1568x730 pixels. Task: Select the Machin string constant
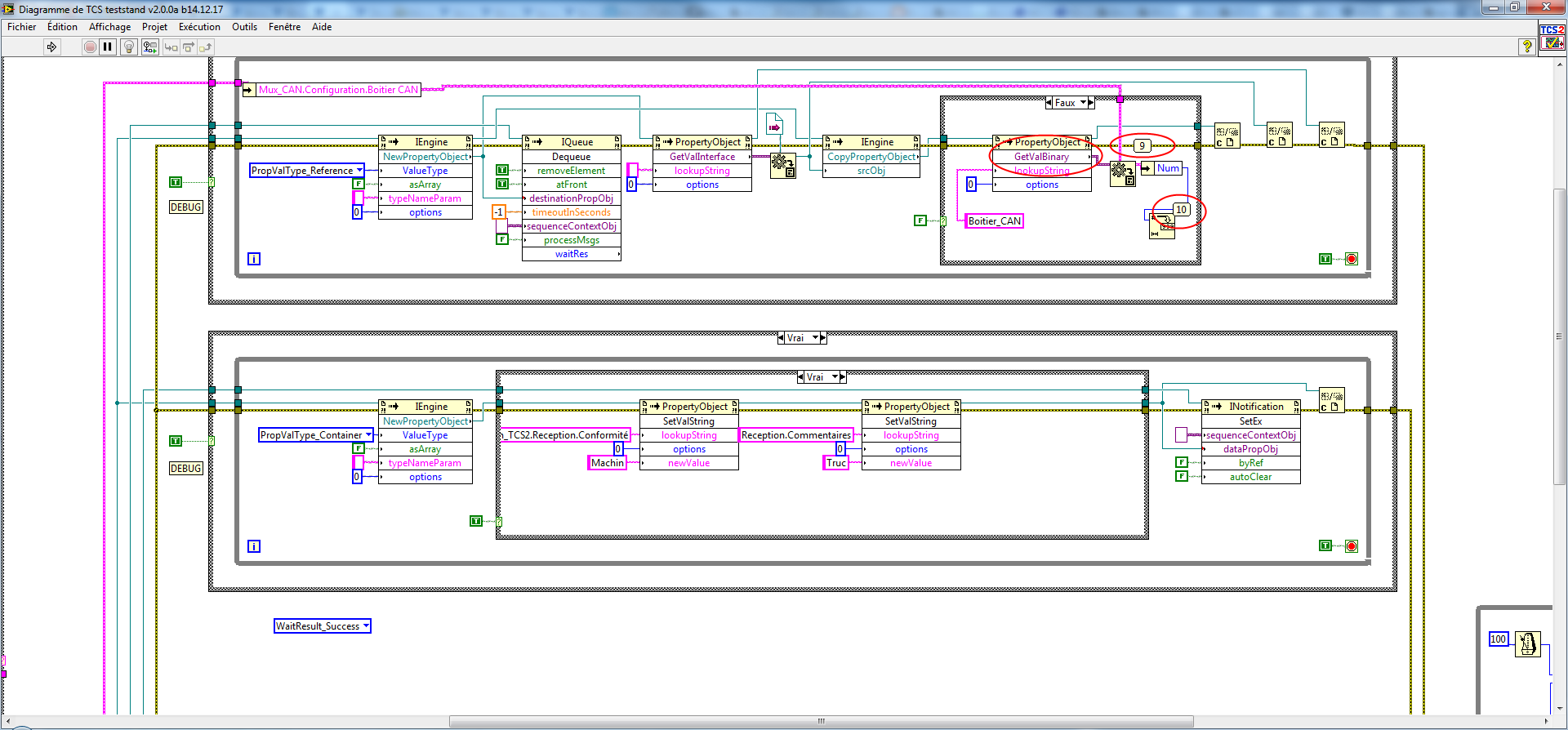[x=607, y=462]
